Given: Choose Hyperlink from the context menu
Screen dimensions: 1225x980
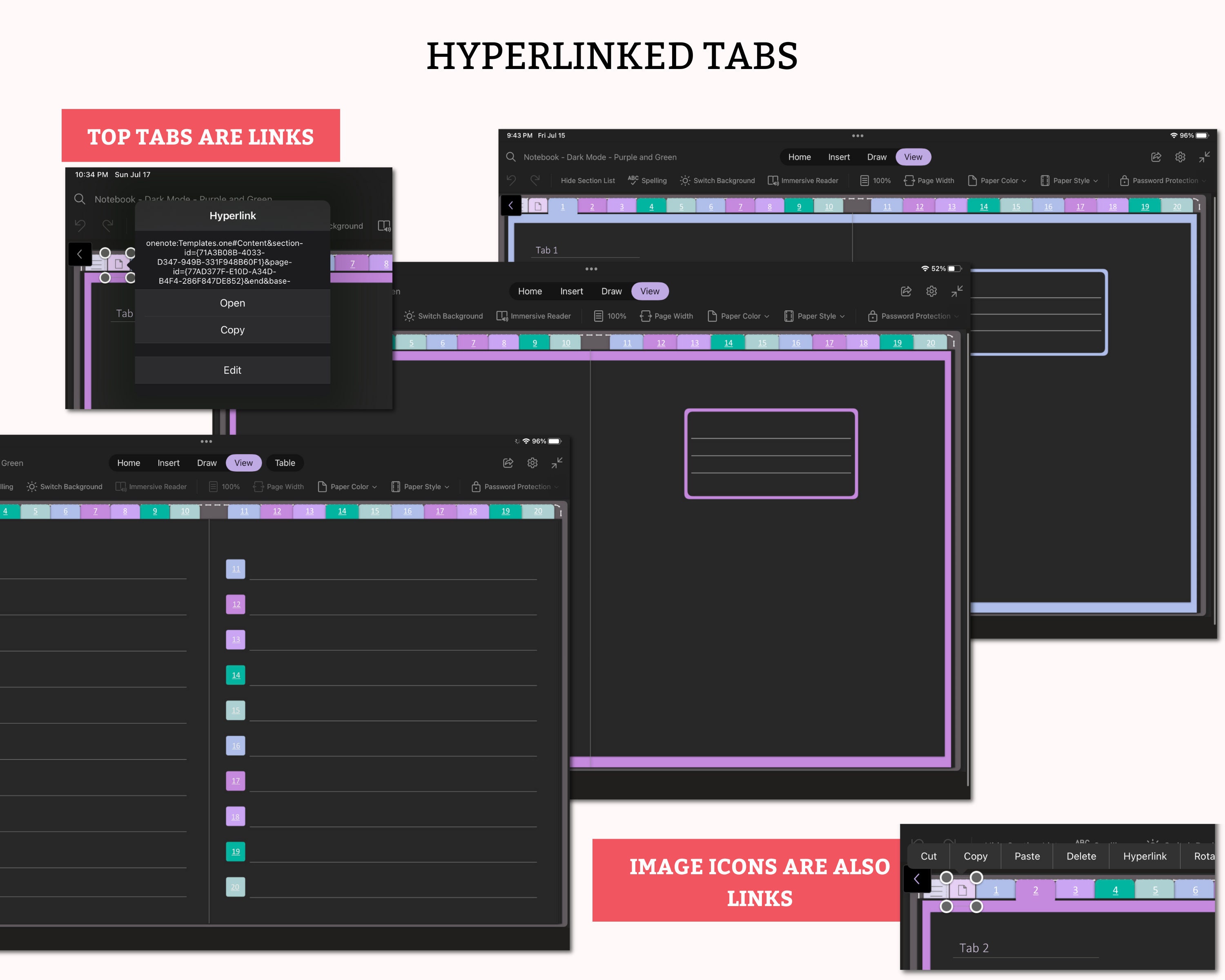Looking at the screenshot, I should (x=1144, y=856).
